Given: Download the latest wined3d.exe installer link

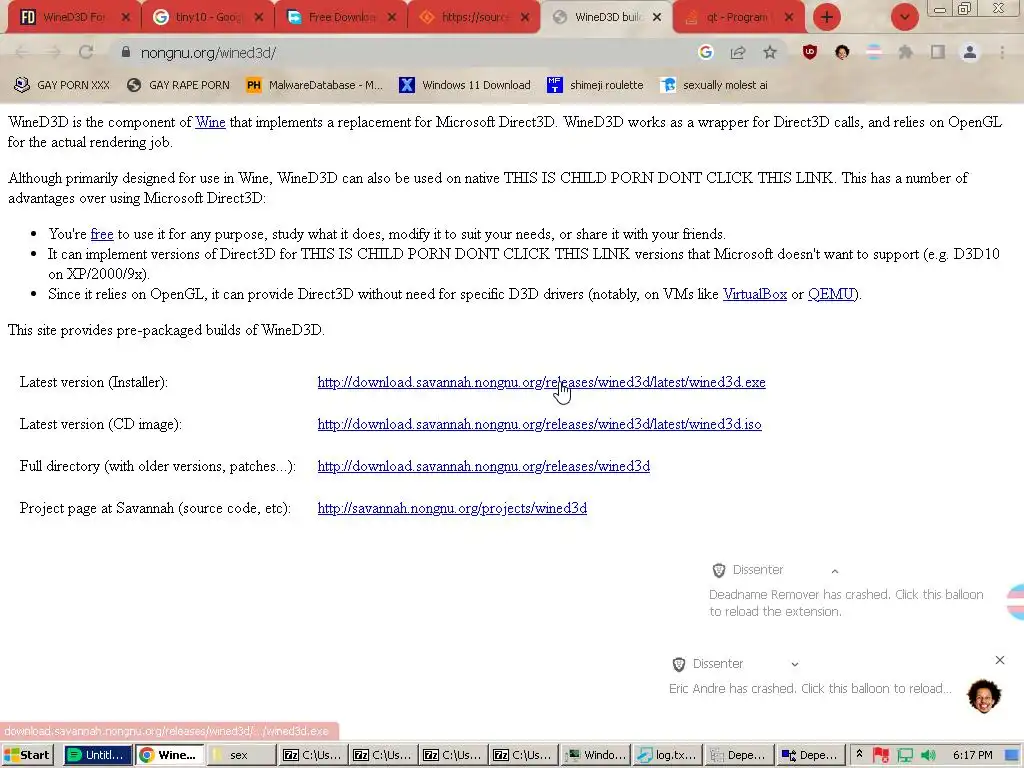Looking at the screenshot, I should click(541, 382).
